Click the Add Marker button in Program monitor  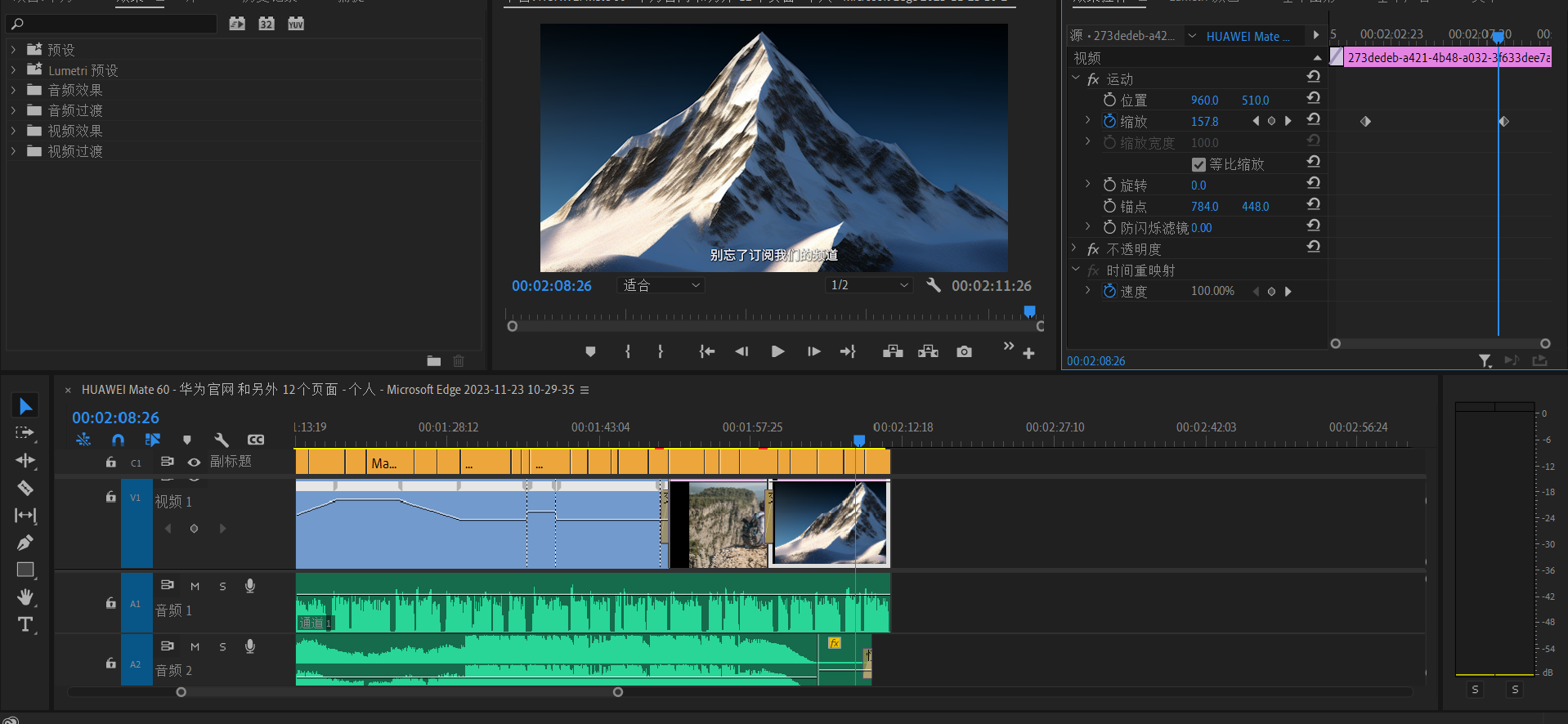coord(590,351)
